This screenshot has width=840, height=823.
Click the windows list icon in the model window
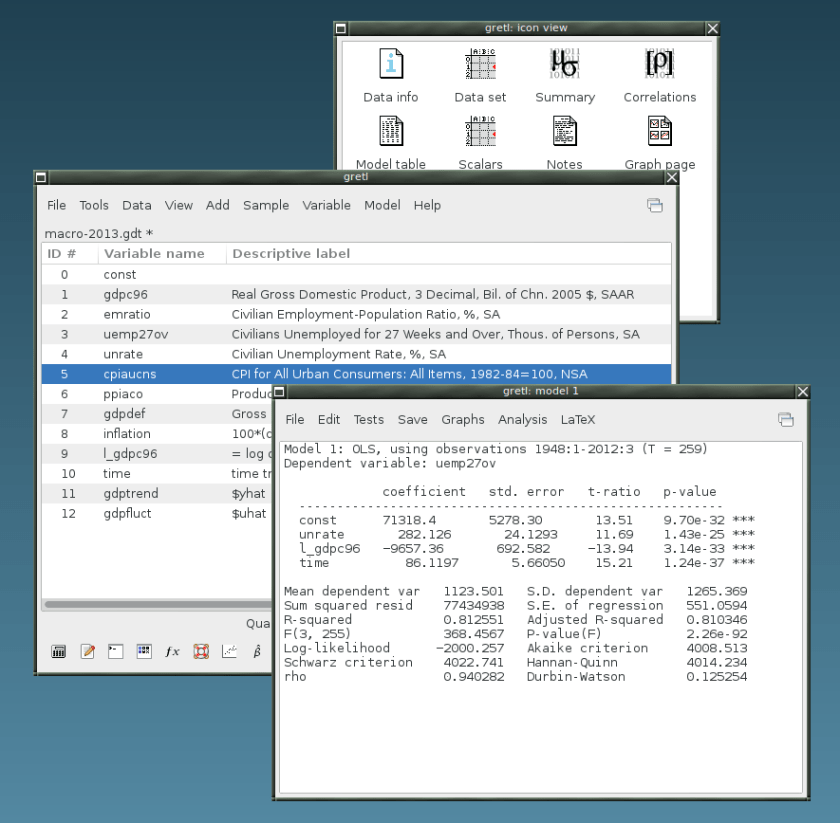coord(786,420)
